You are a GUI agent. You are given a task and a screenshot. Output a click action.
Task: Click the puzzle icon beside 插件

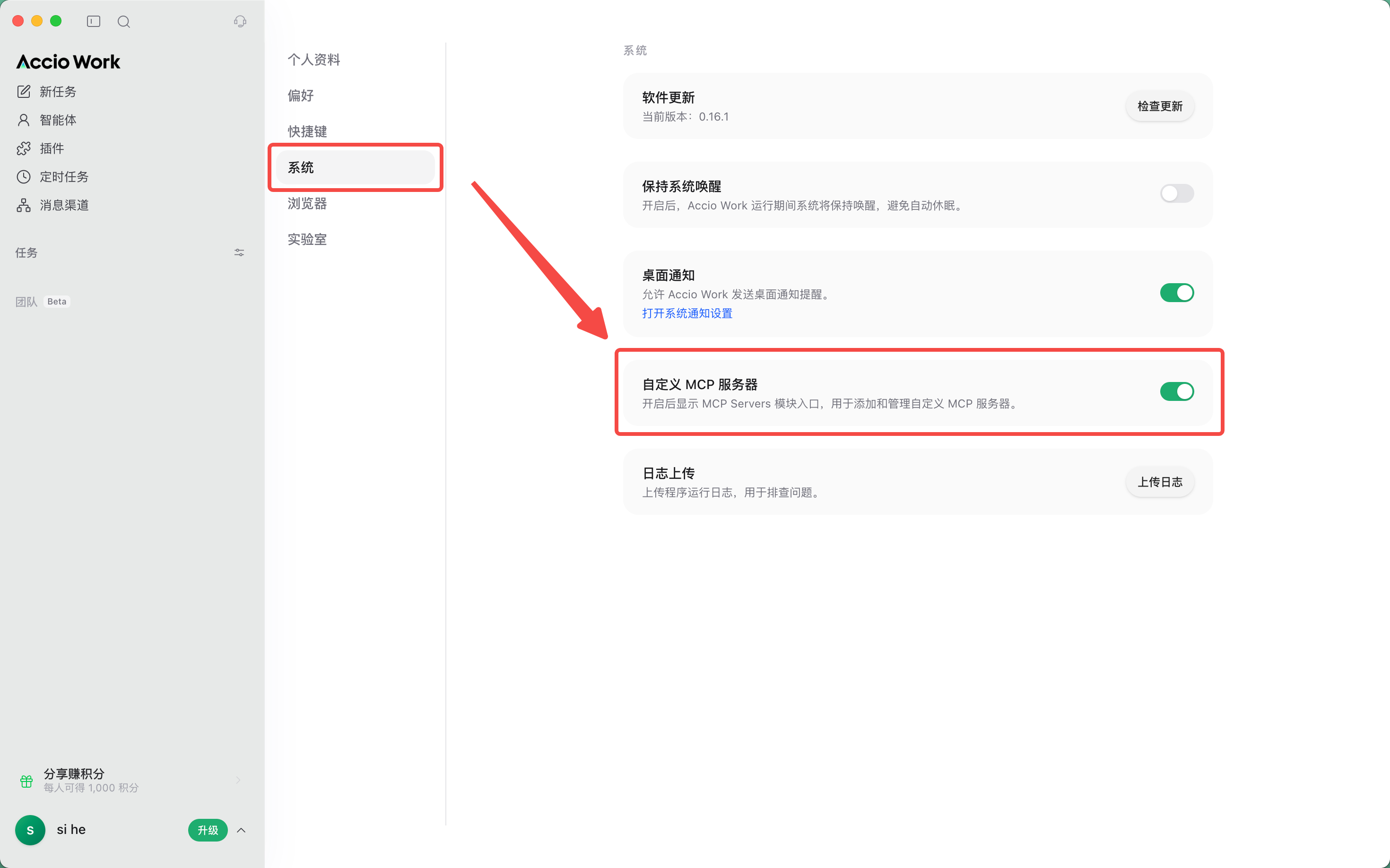pos(24,148)
